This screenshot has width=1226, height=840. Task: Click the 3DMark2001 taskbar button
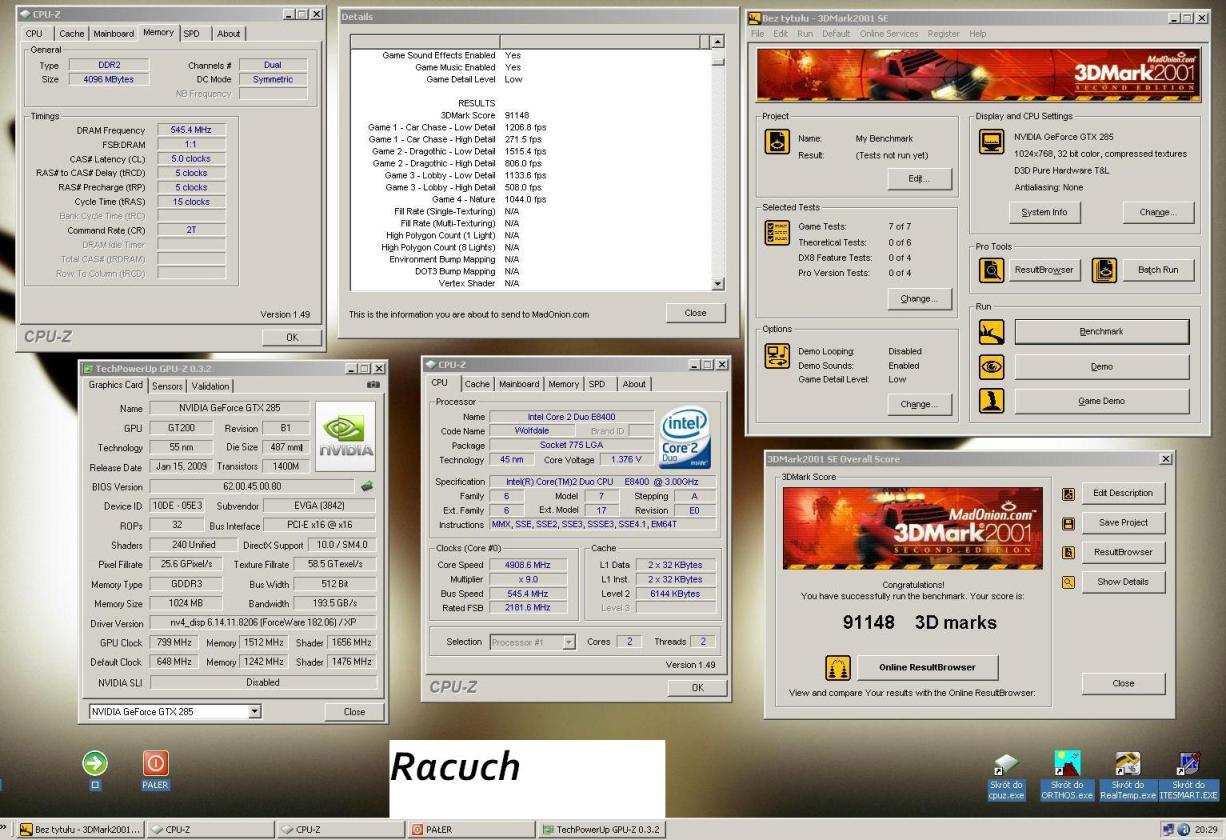pos(82,829)
